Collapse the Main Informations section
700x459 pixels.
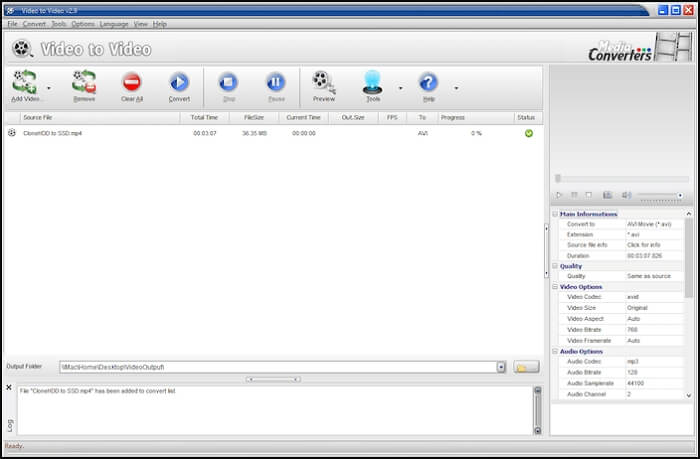pos(555,214)
